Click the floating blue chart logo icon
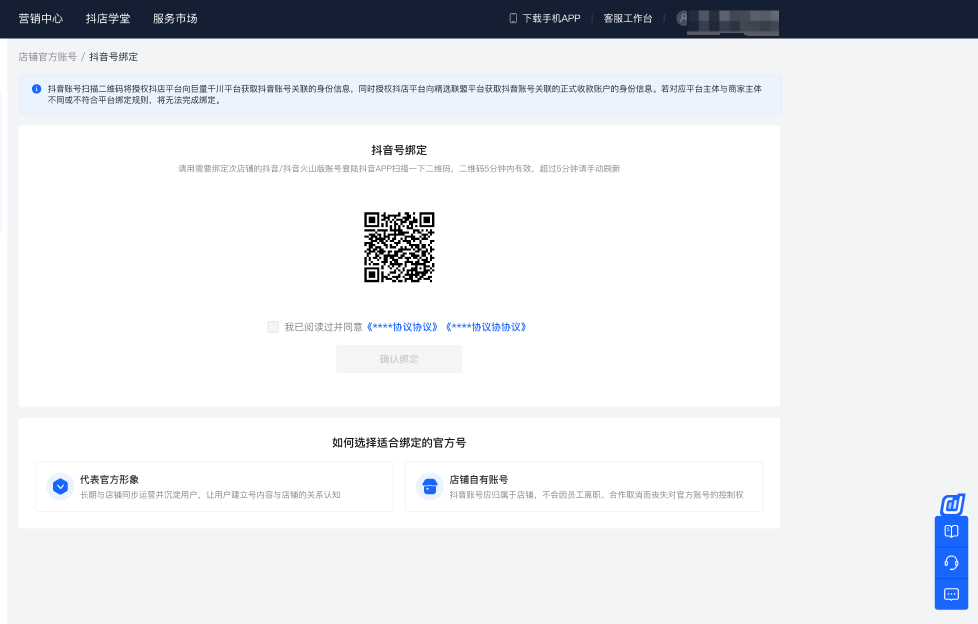Viewport: 978px width, 624px height. [x=952, y=504]
